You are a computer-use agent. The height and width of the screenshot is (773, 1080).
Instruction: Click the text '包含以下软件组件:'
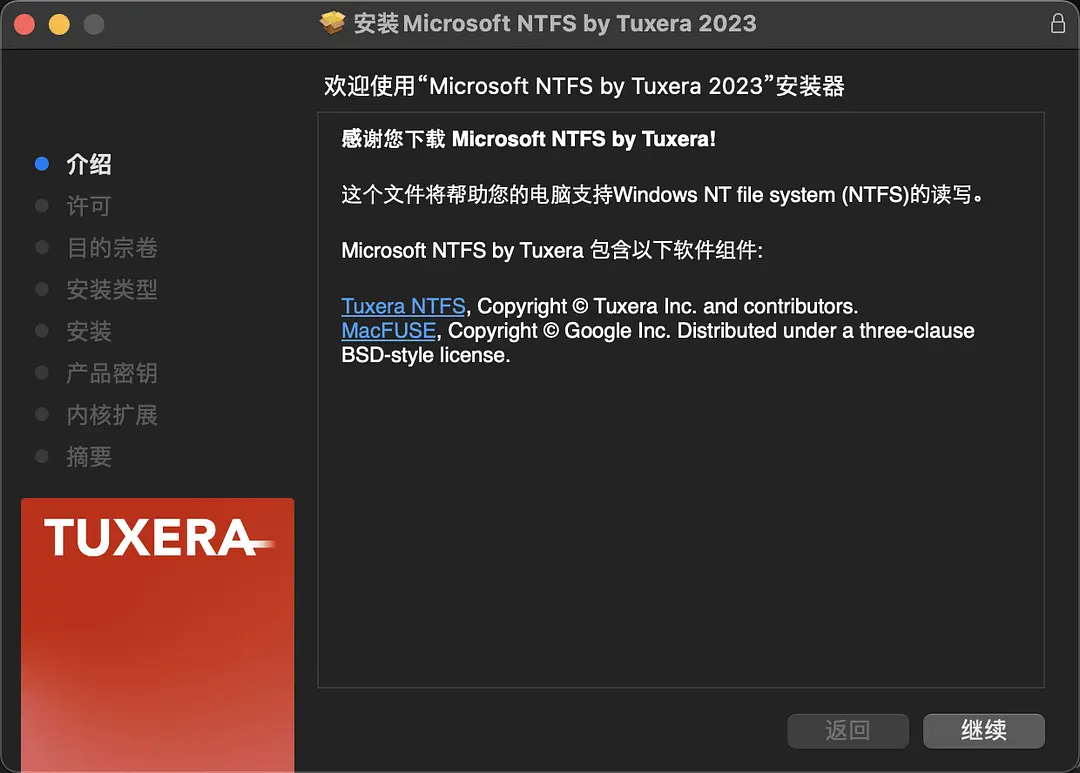click(676, 250)
